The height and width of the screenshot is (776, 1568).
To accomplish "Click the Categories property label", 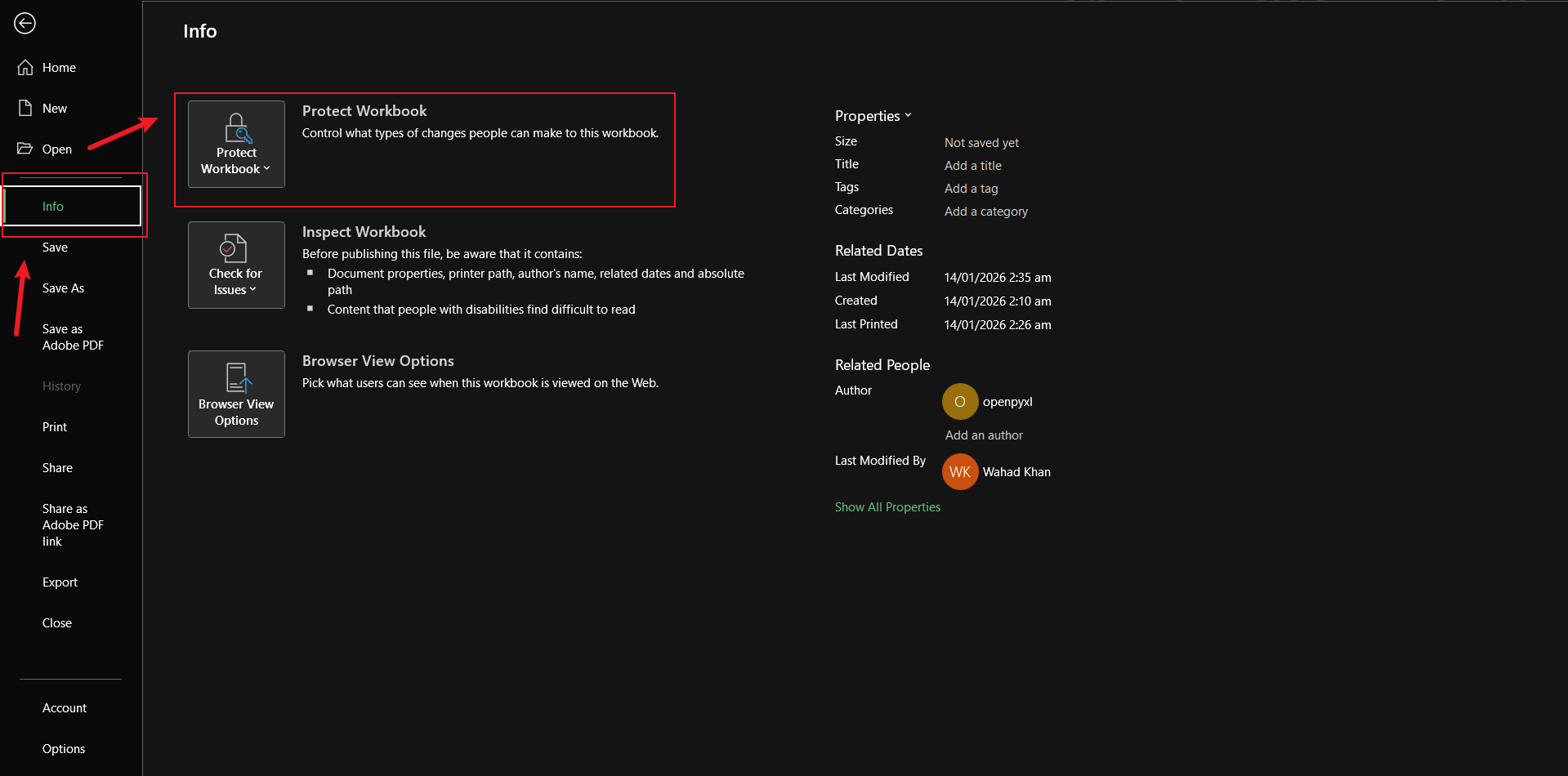I will [x=864, y=210].
